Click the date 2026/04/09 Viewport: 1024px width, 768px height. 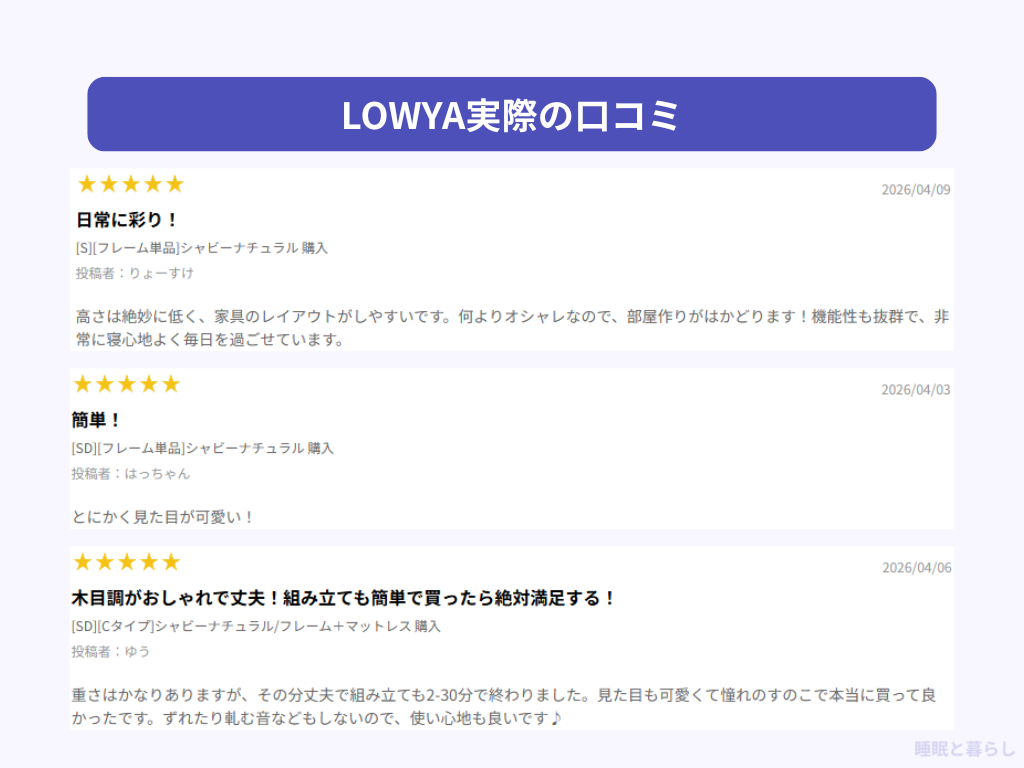[x=916, y=189]
